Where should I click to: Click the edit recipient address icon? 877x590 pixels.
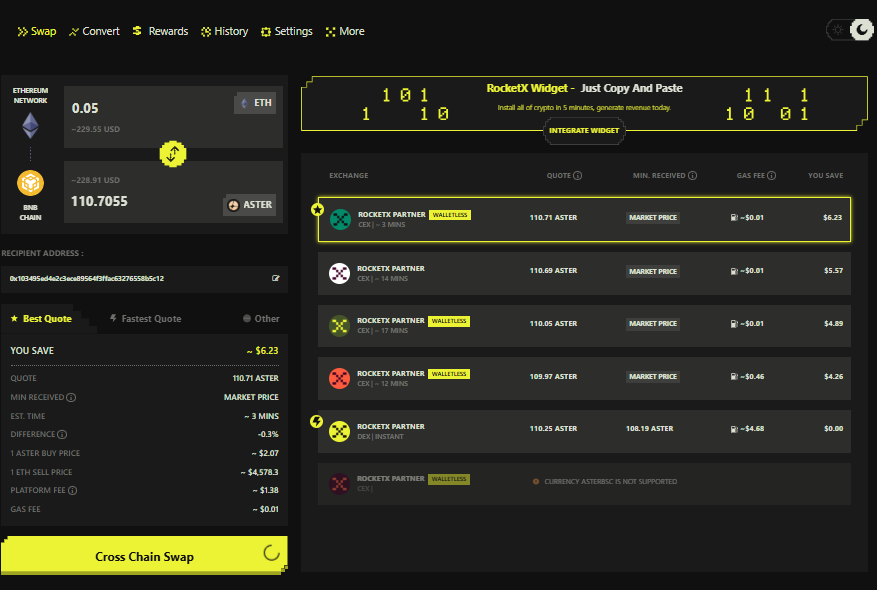pyautogui.click(x=276, y=278)
